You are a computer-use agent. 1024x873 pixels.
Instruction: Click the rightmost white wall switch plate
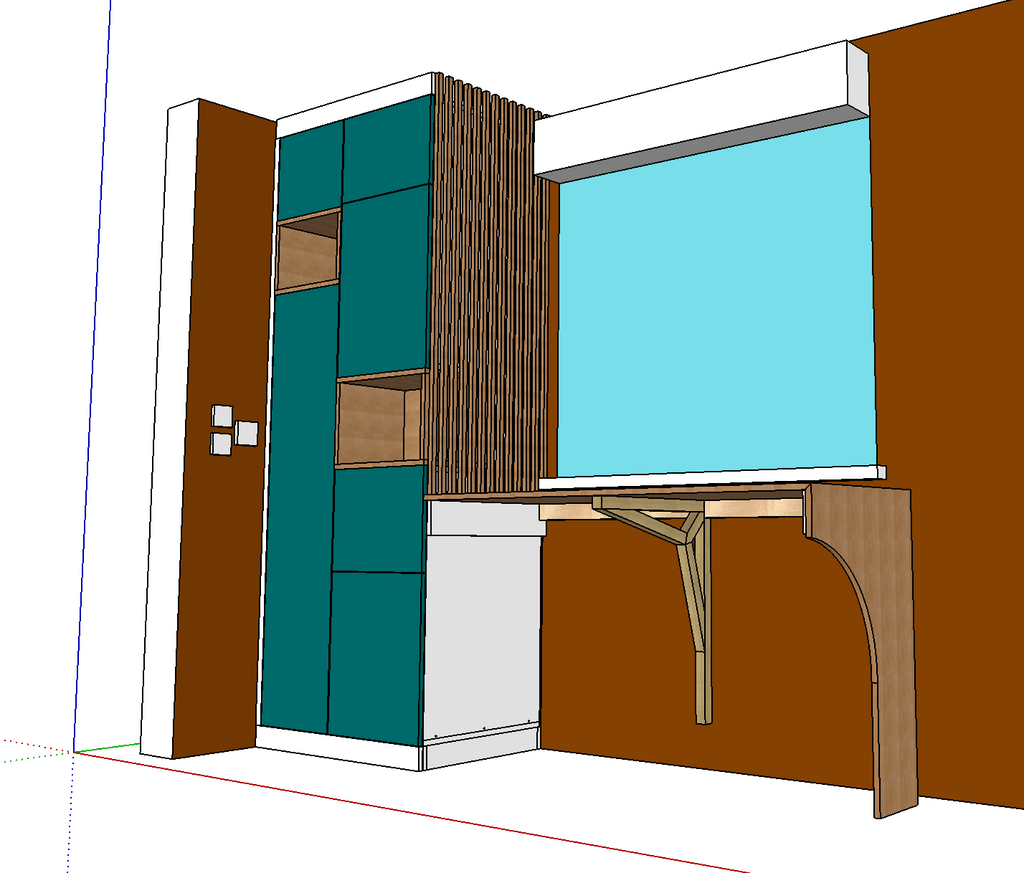tap(246, 432)
